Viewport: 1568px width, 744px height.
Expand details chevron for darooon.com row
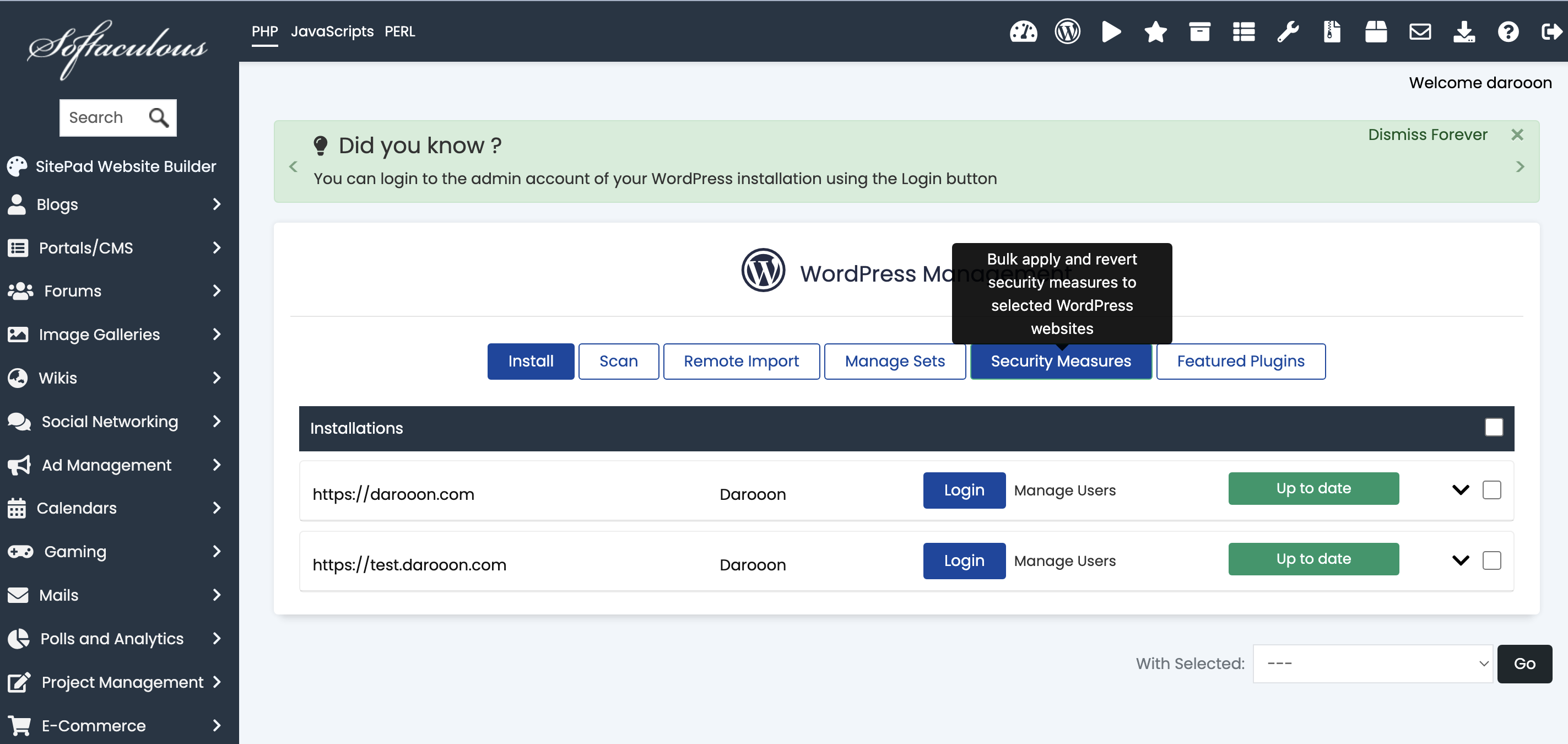click(1460, 489)
